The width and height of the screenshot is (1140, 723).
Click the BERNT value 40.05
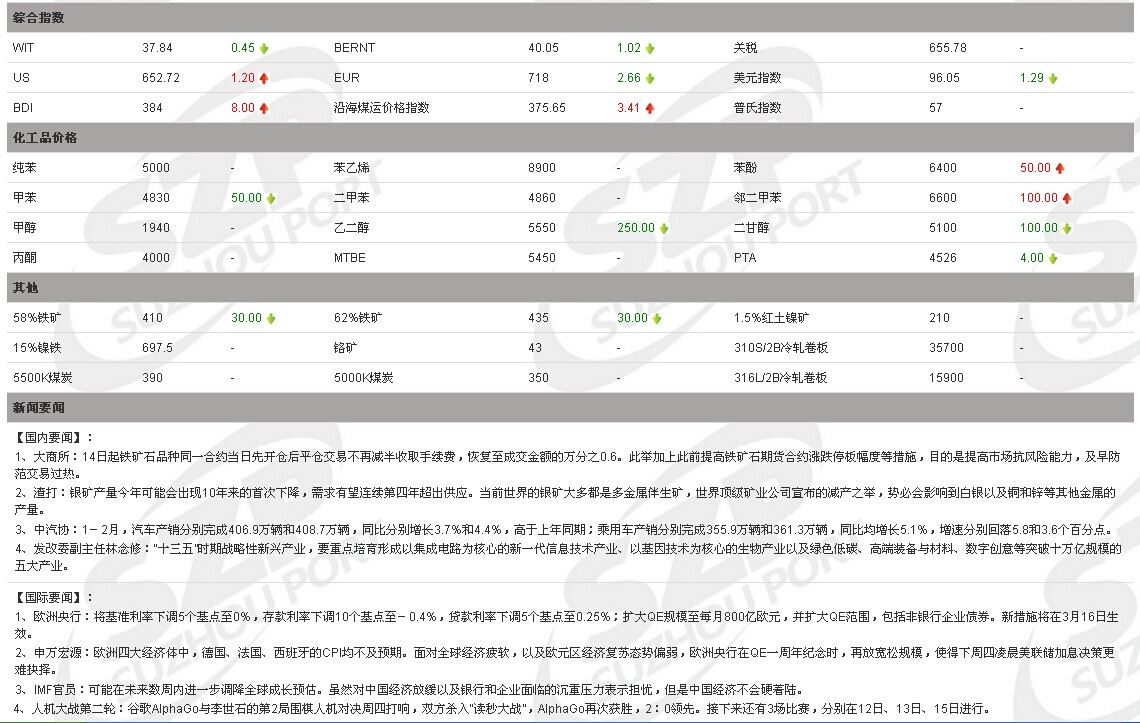[543, 48]
